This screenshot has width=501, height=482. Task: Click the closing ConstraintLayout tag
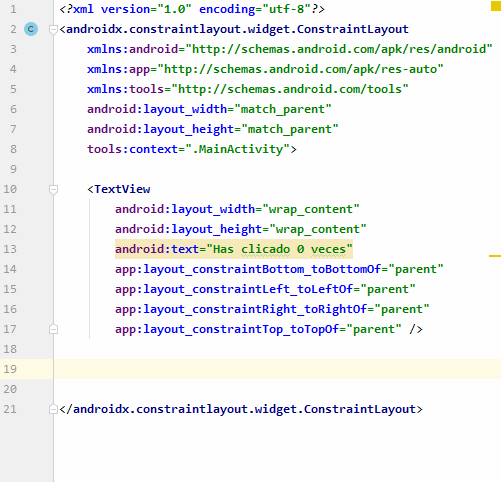point(241,409)
